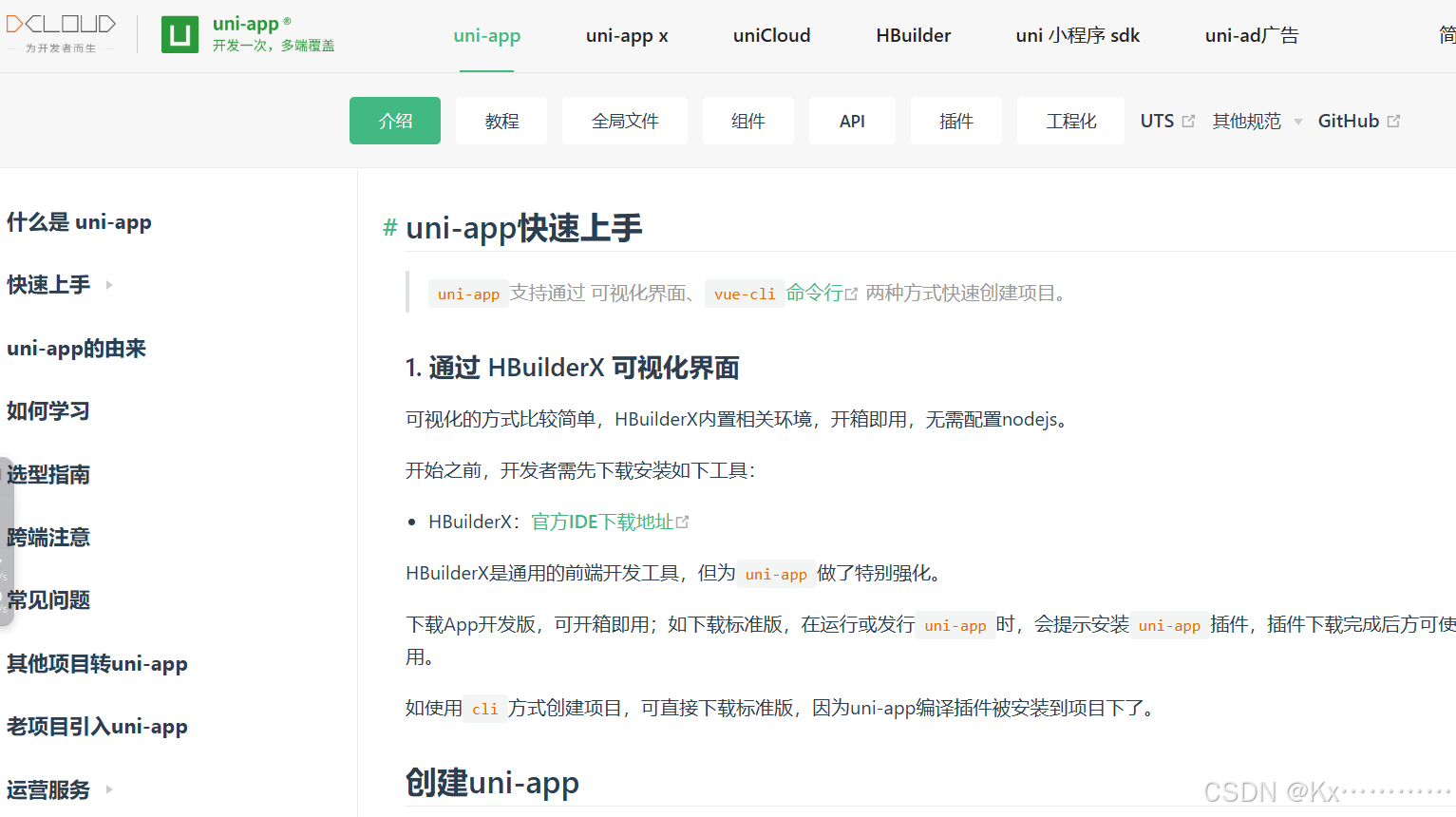The width and height of the screenshot is (1456, 817).
Task: Follow the 命令行 link
Action: click(x=822, y=294)
